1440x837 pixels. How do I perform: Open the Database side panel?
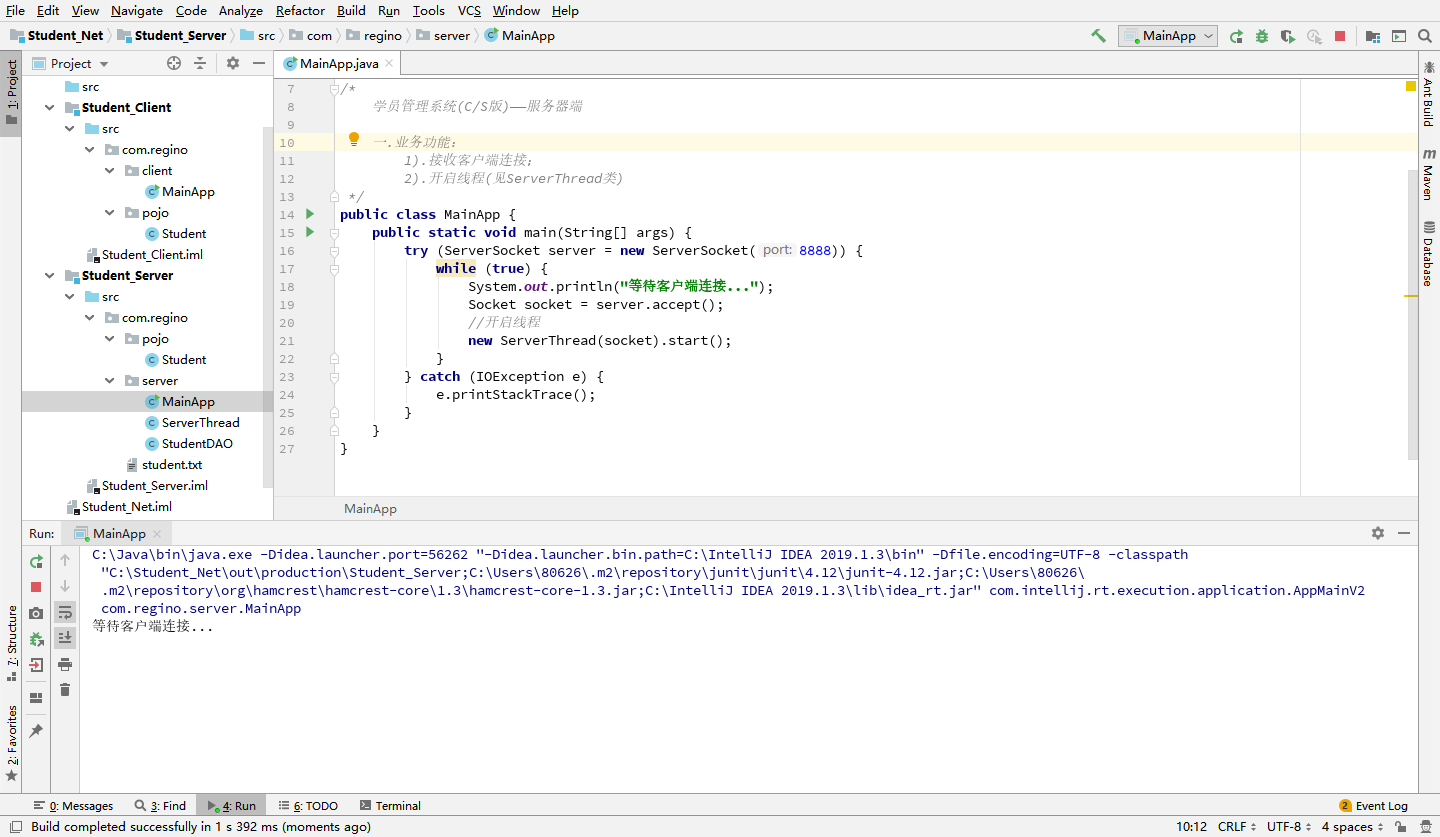(1428, 254)
